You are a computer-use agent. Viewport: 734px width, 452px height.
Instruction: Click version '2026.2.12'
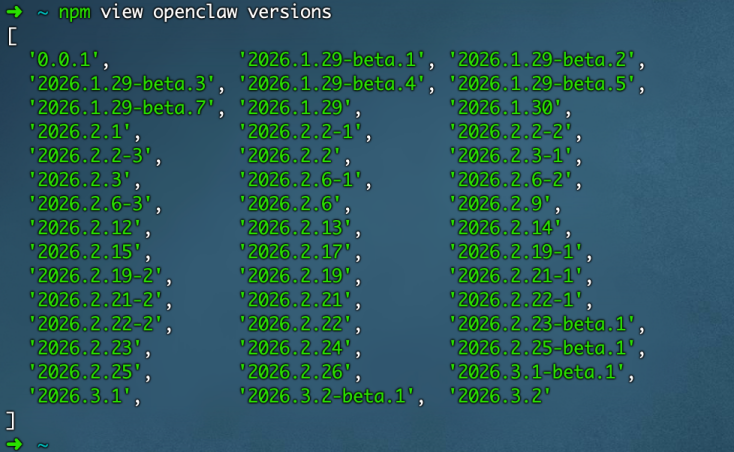[85, 228]
